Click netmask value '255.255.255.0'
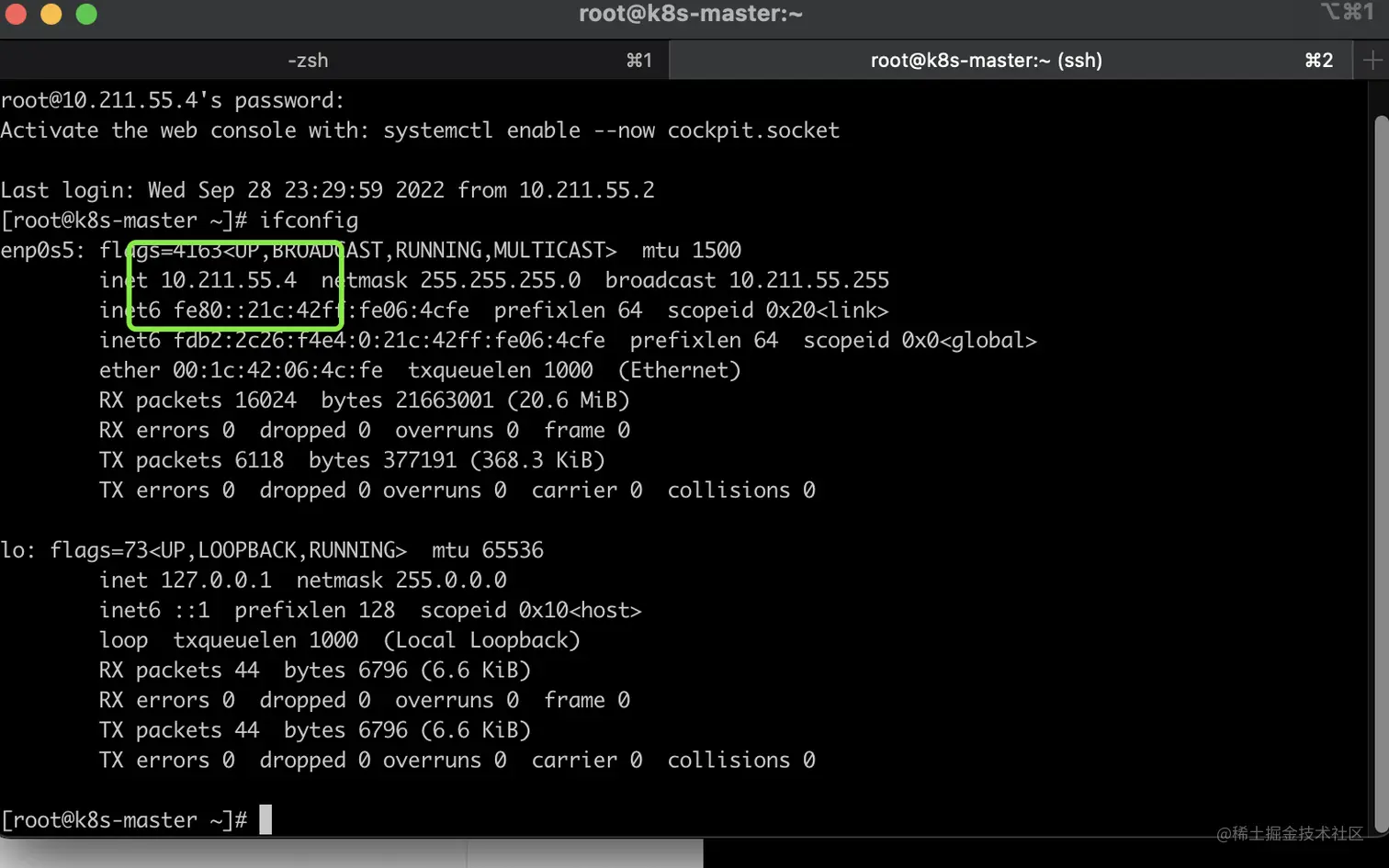 [501, 280]
